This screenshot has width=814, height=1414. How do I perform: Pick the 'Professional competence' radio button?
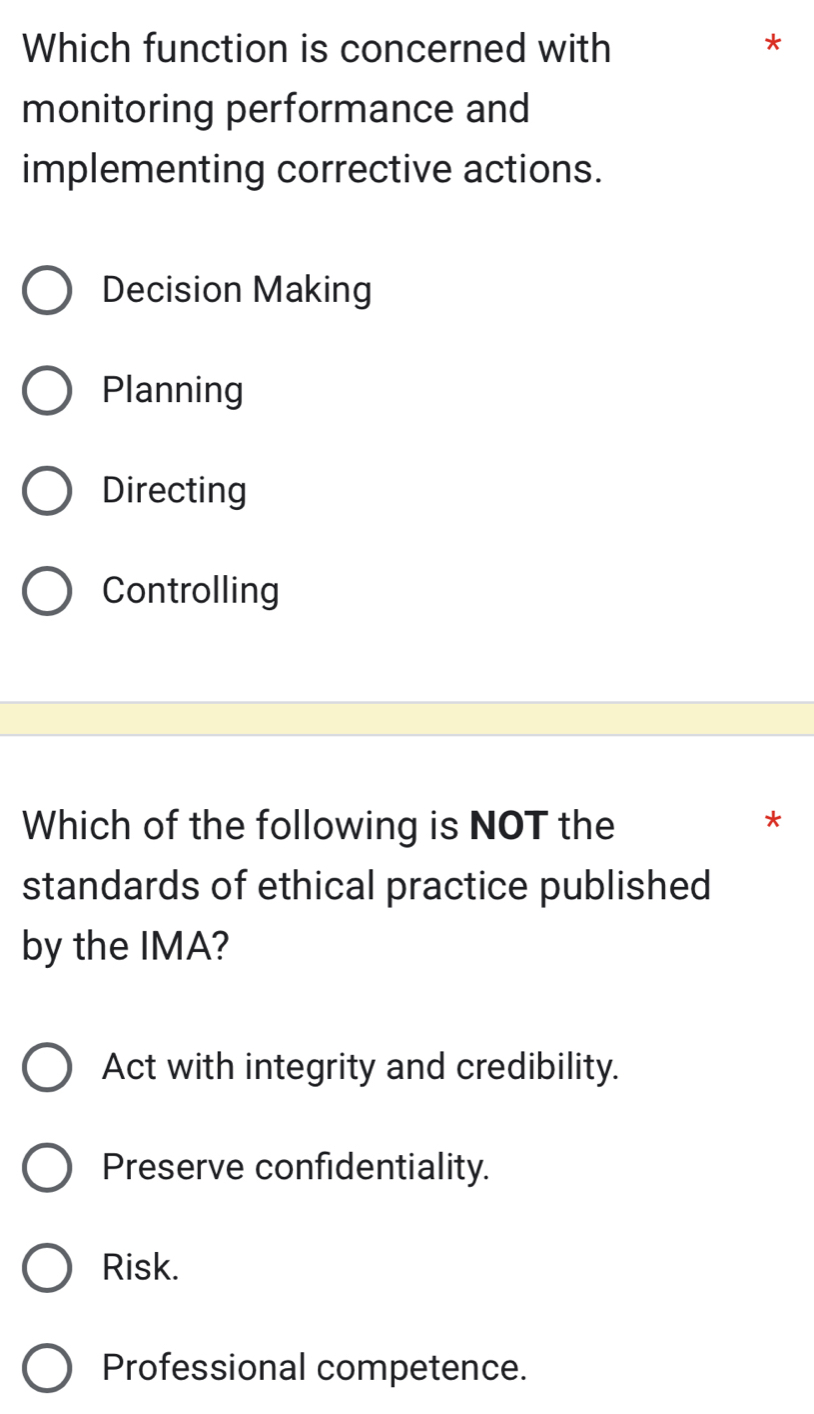click(46, 1368)
